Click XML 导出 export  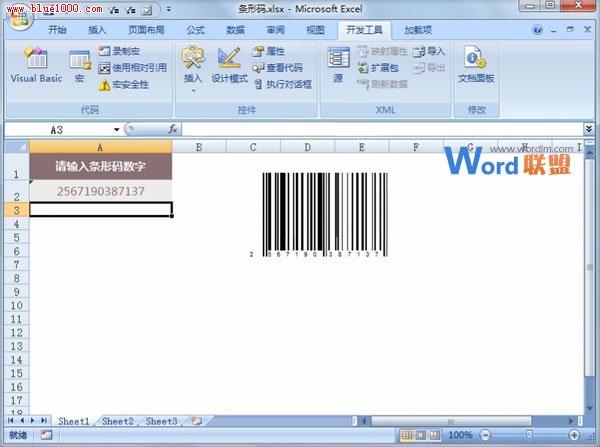coord(429,68)
